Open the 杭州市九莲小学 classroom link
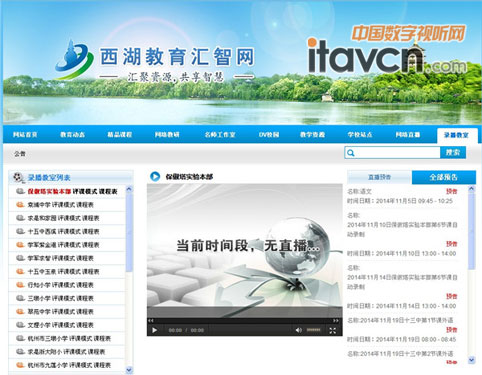Image resolution: width=482 pixels, height=375 pixels. pyautogui.click(x=47, y=365)
